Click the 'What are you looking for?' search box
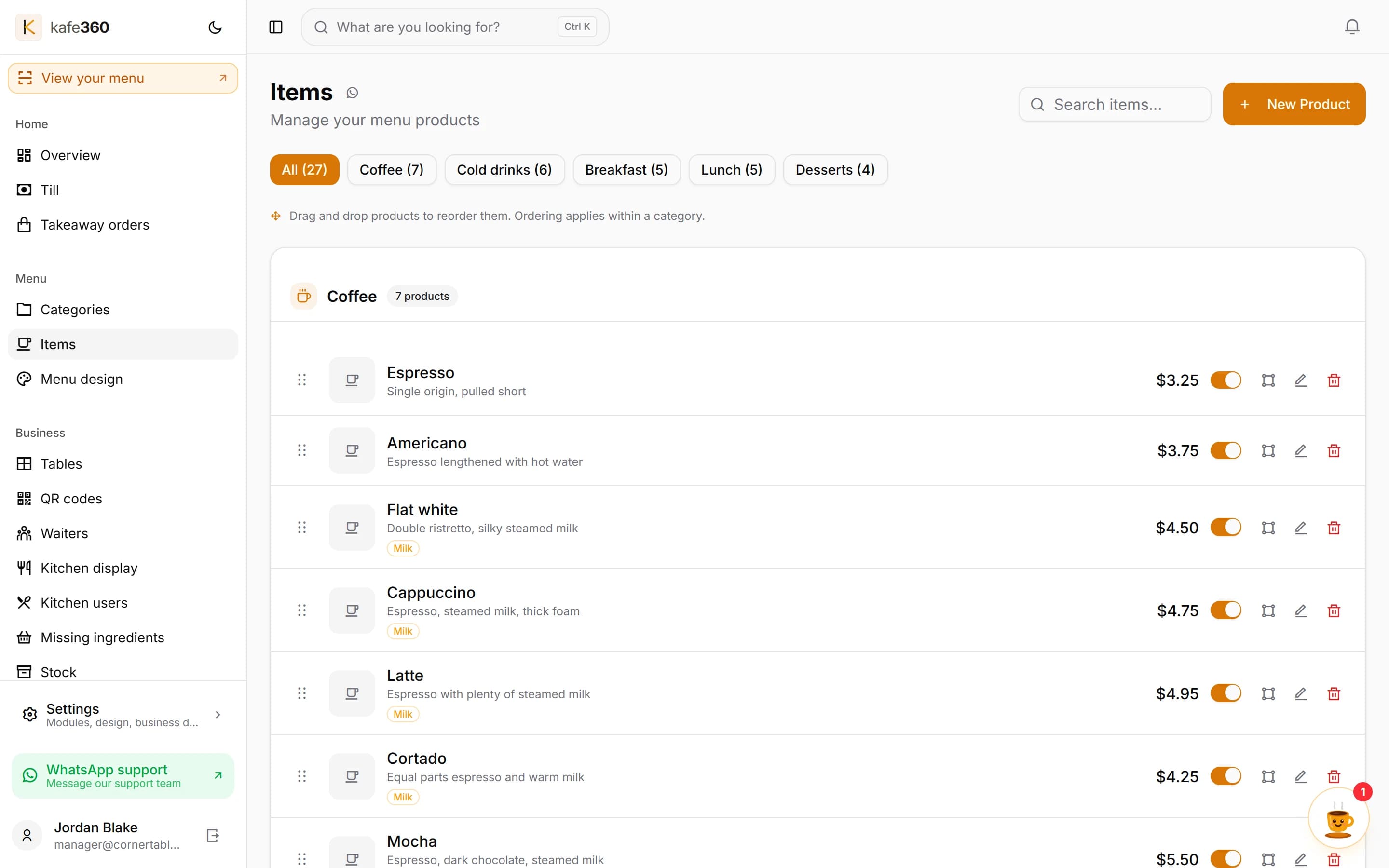 click(455, 27)
